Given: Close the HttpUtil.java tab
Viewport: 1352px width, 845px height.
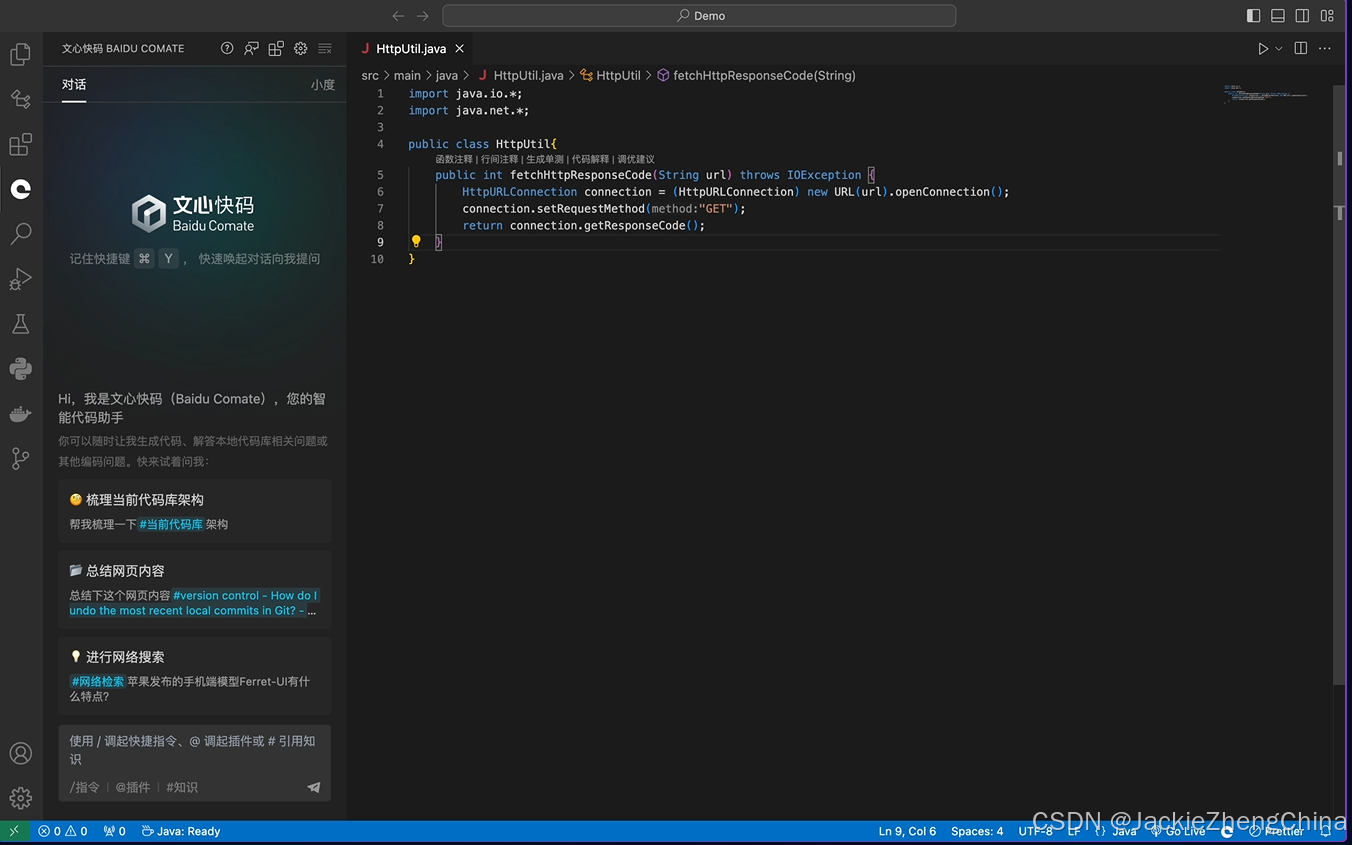Looking at the screenshot, I should click(460, 48).
